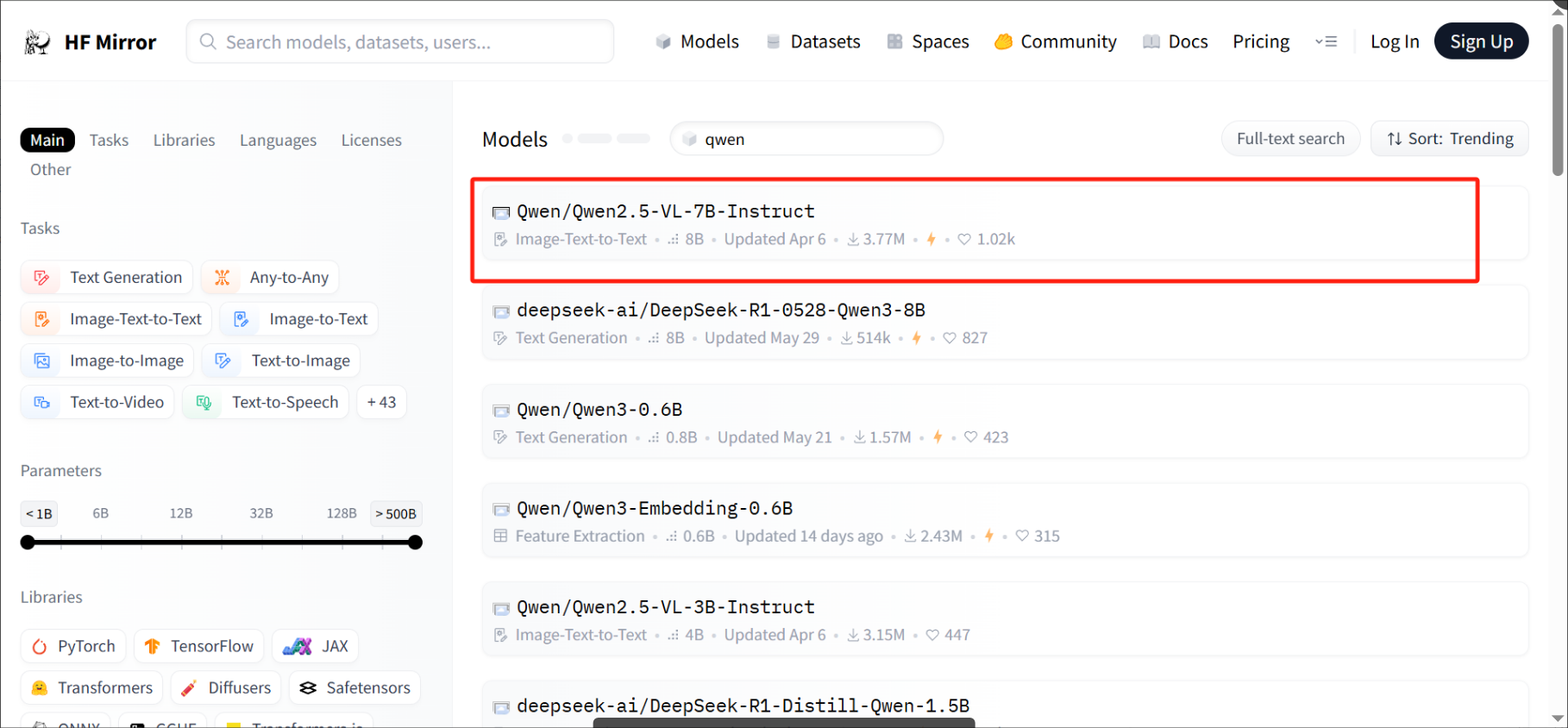Image resolution: width=1568 pixels, height=728 pixels.
Task: Select the > 500B parameter label
Action: (396, 514)
